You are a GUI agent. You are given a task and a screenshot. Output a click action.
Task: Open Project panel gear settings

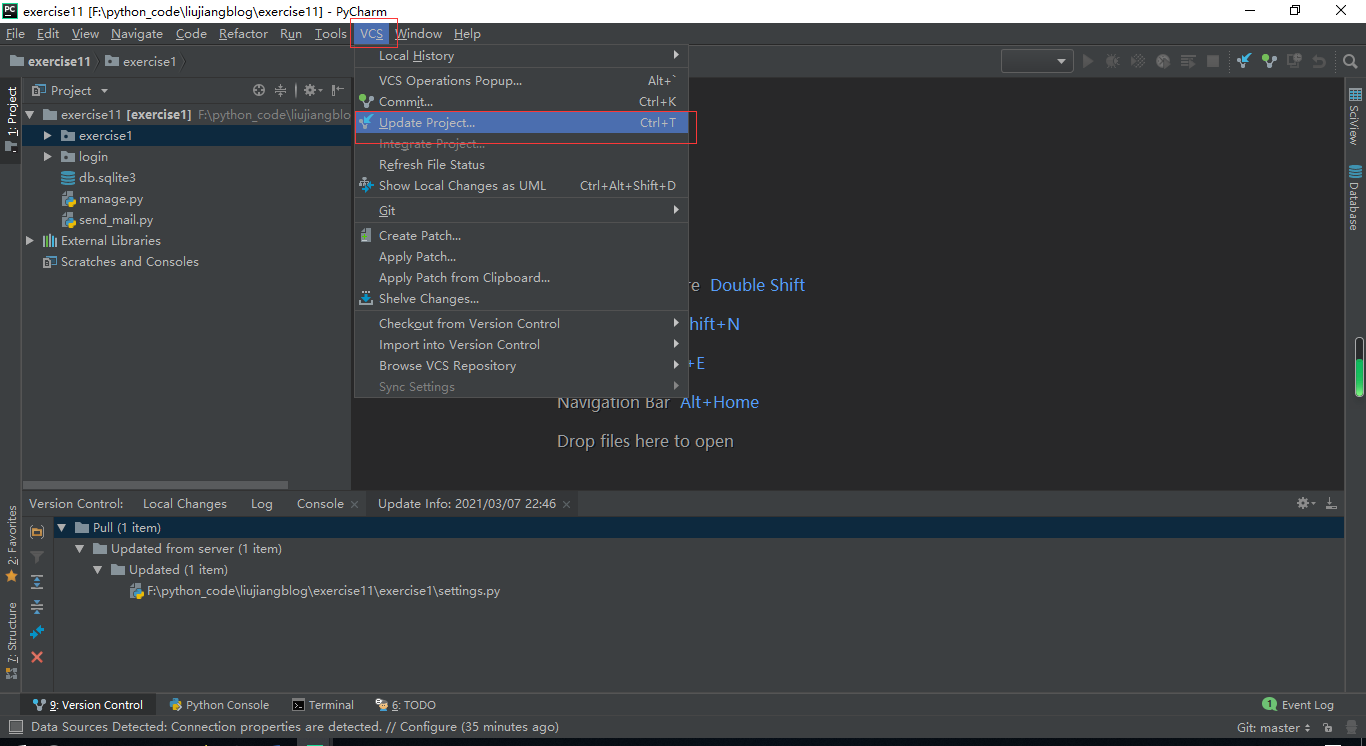pos(312,90)
